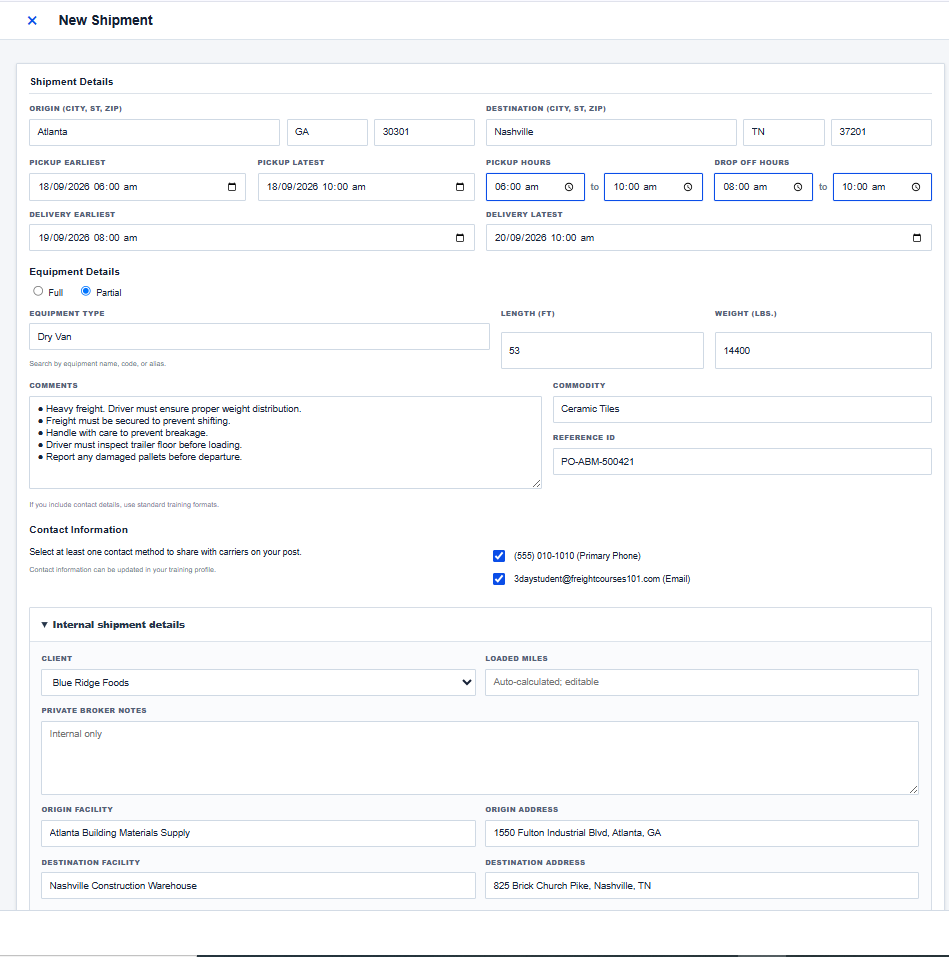Click the Private Broker Notes text area
Viewport: 949px width, 957px height.
point(480,758)
